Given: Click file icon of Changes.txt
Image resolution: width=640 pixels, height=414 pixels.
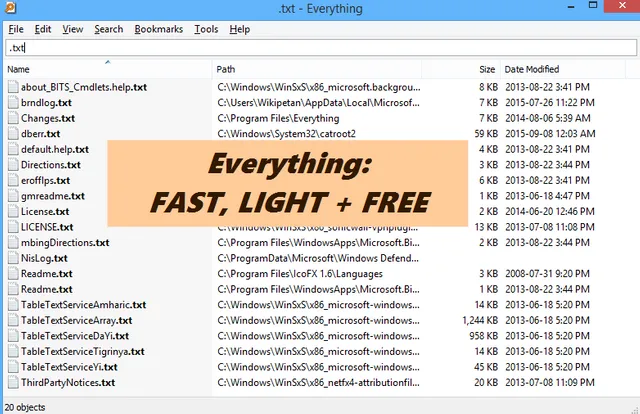Looking at the screenshot, I should coord(13,118).
